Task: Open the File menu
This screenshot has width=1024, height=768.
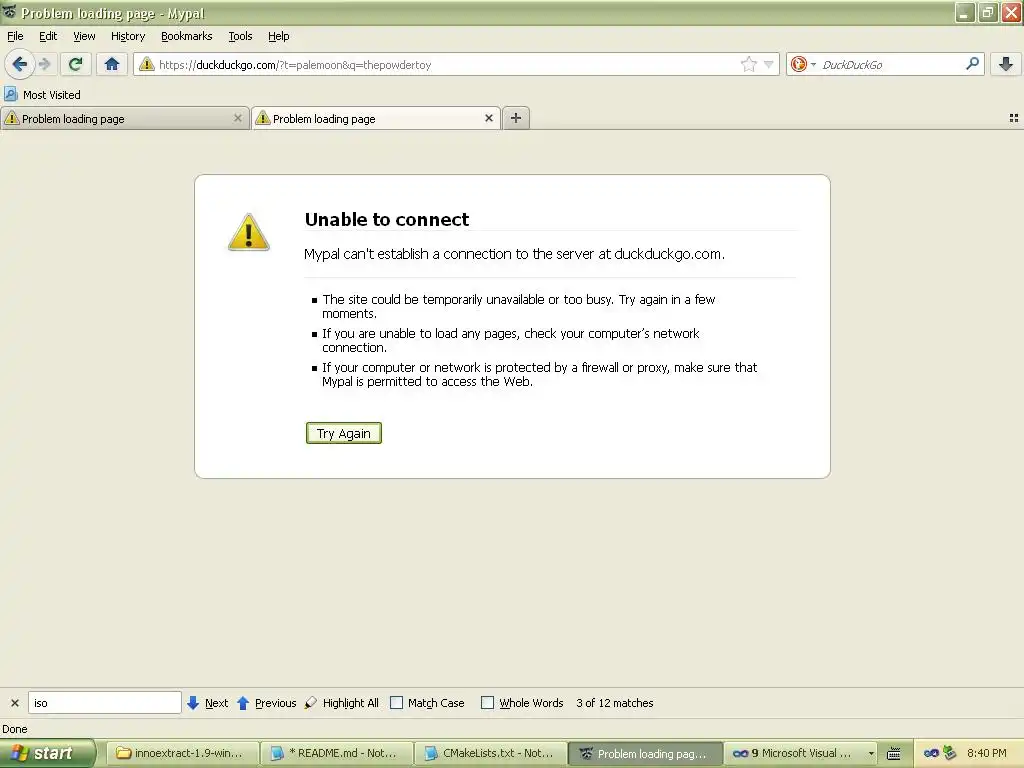Action: [x=15, y=37]
